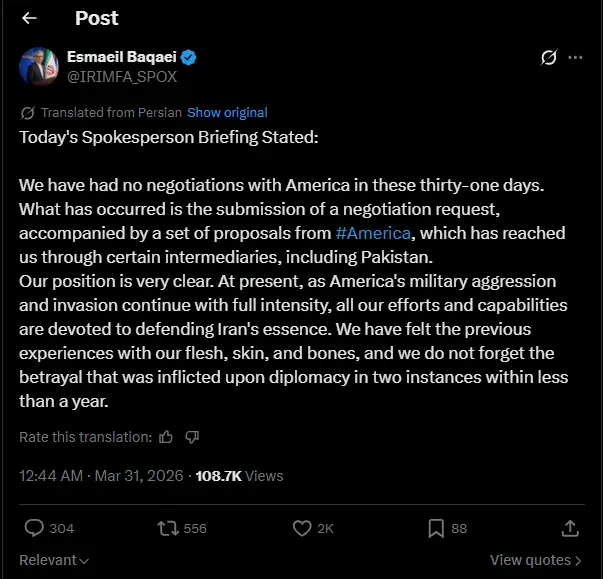Open Esmaeil Baqaei's profile avatar
Image resolution: width=603 pixels, height=579 pixels.
[39, 67]
